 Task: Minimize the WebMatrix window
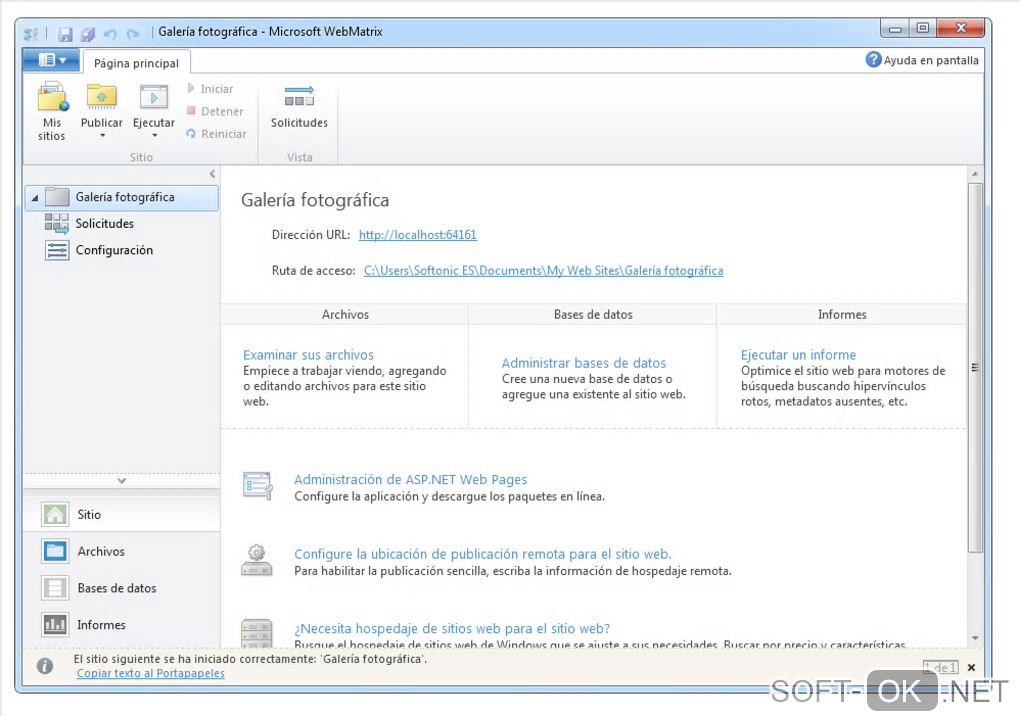(x=895, y=29)
